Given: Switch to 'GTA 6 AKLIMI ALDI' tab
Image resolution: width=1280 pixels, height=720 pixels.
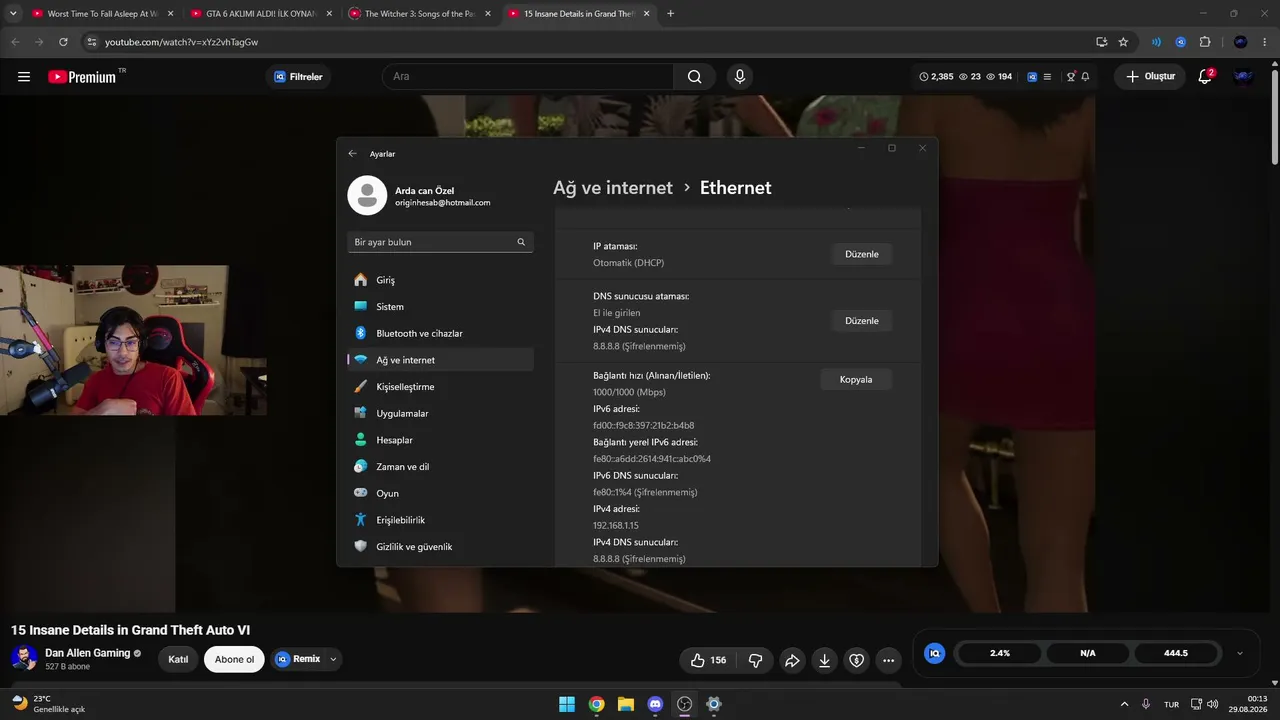Looking at the screenshot, I should [261, 14].
